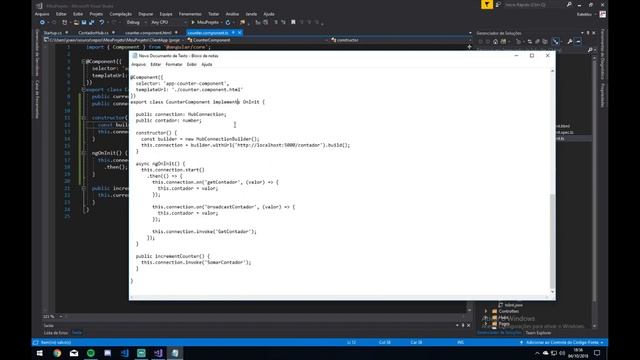This screenshot has height=360, width=640.
Task: Click the feedback icon beside the yellow flag
Action: pos(498,4)
